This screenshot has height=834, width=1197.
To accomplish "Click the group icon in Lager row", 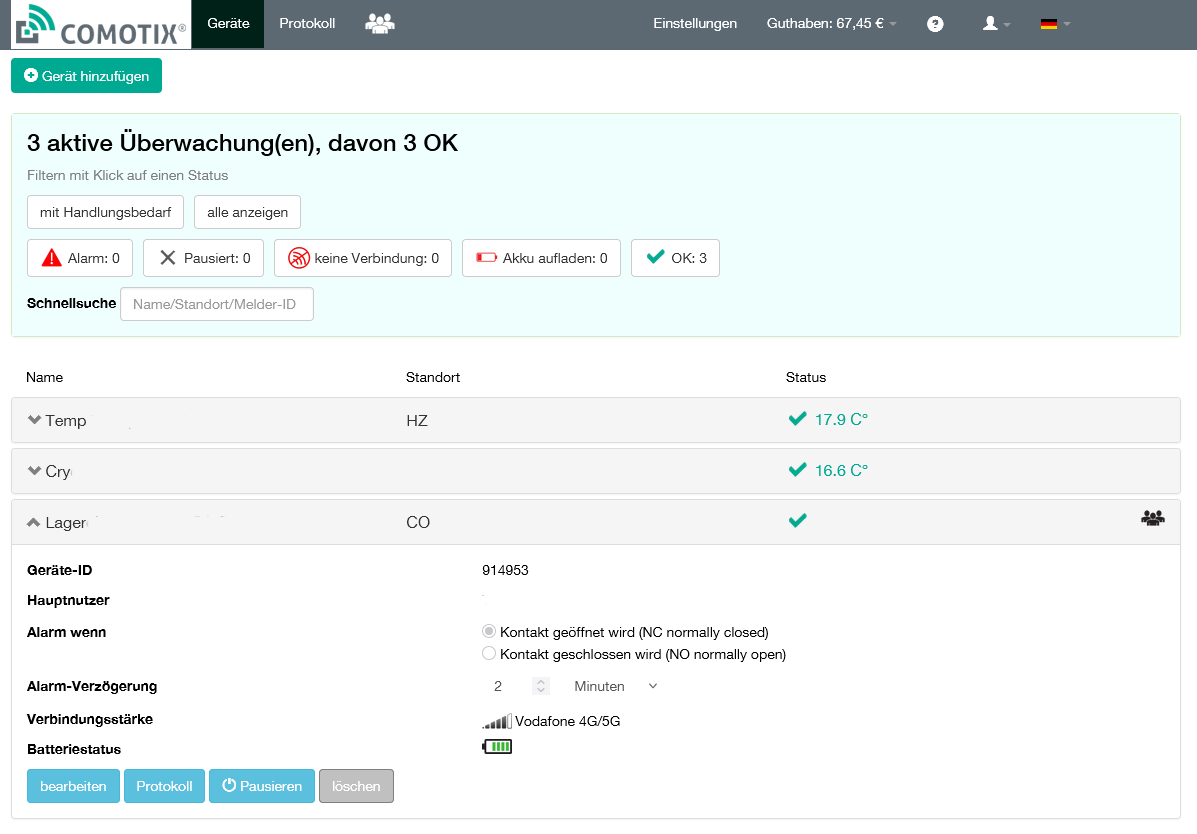I will [1152, 518].
